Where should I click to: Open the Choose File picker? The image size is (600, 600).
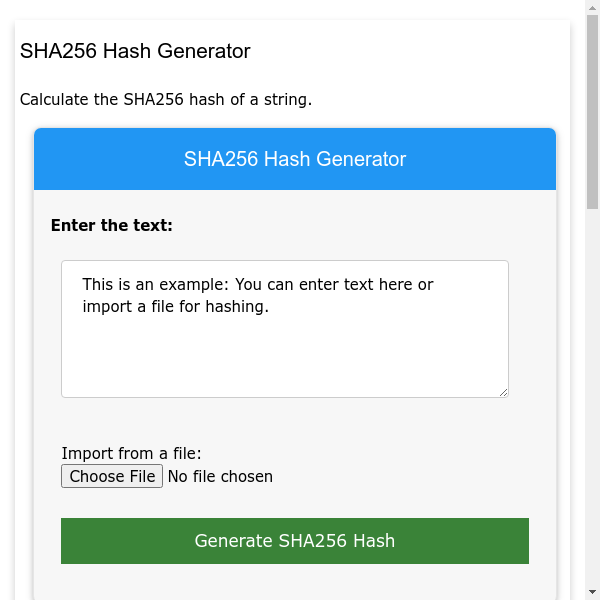pyautogui.click(x=110, y=476)
